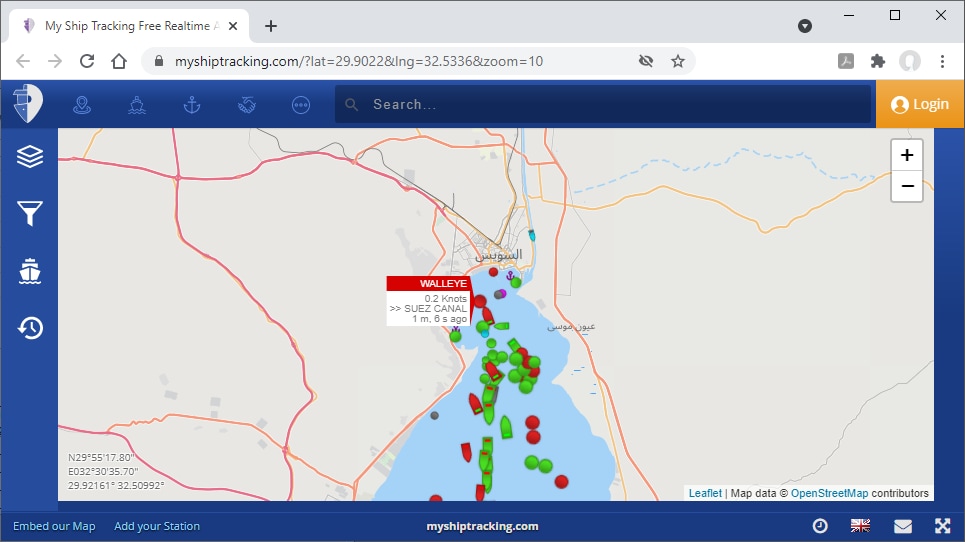
Task: Toggle the eye icon in address bar
Action: (x=646, y=61)
